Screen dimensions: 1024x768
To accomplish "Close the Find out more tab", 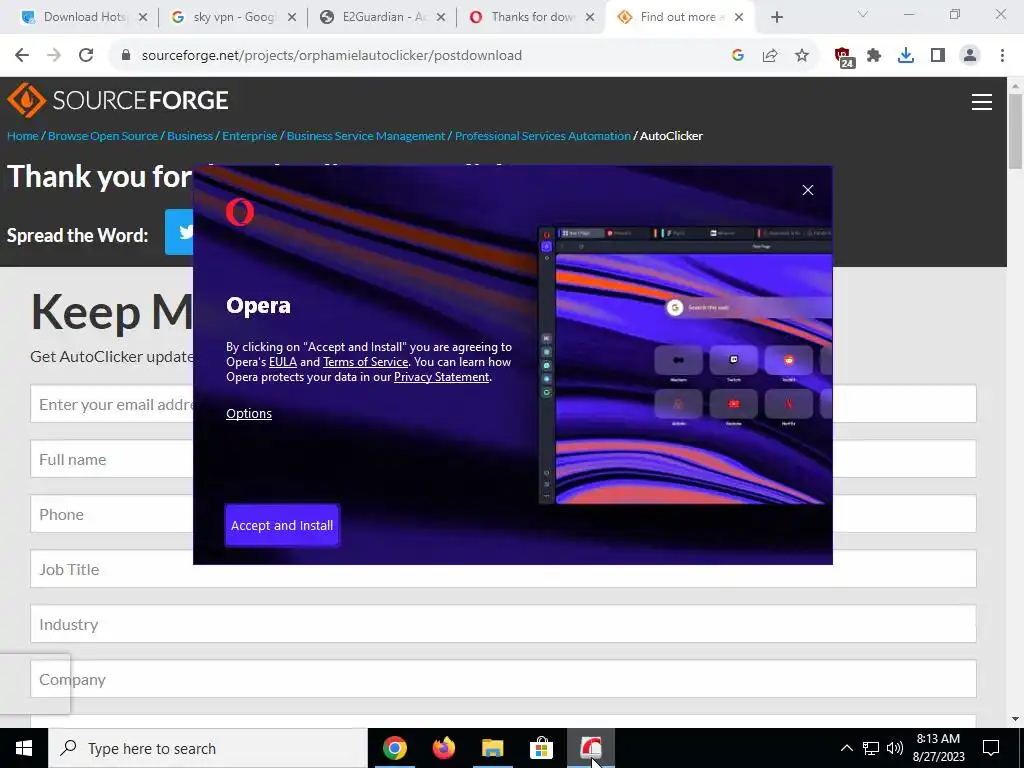I will pyautogui.click(x=739, y=17).
